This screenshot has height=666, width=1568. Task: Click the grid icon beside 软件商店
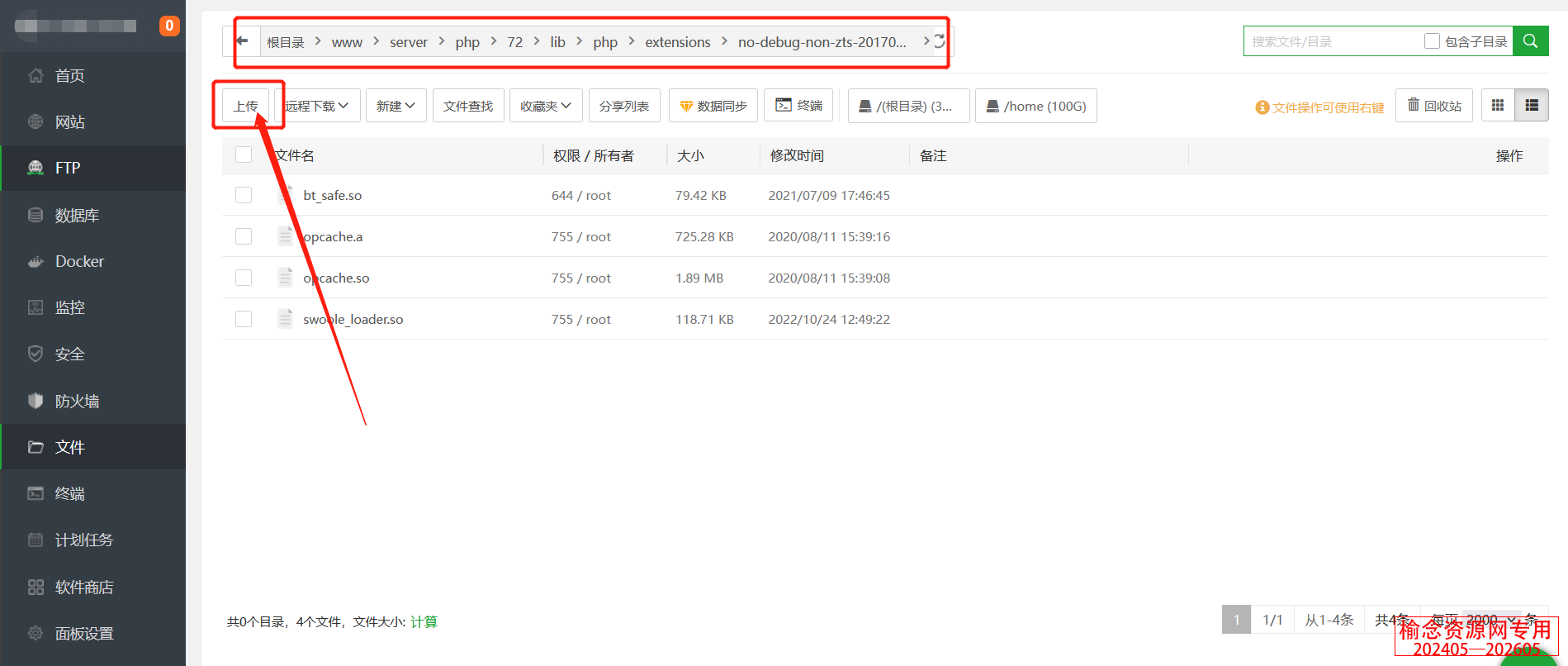(36, 587)
